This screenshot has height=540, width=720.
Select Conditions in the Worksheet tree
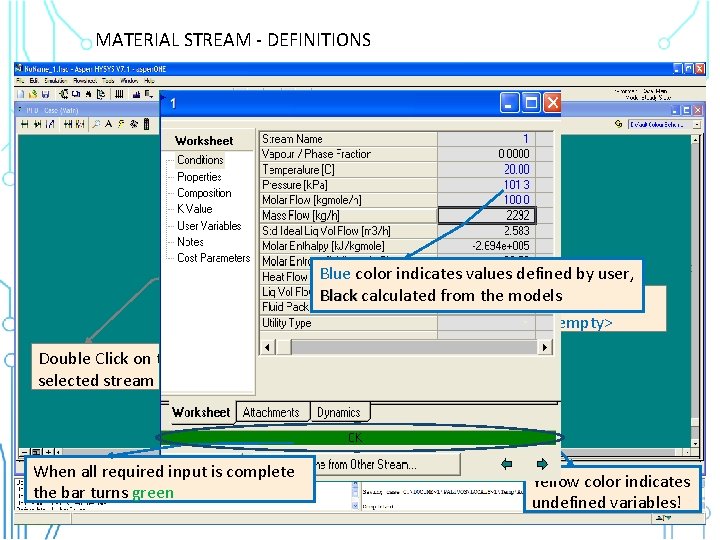(200, 160)
